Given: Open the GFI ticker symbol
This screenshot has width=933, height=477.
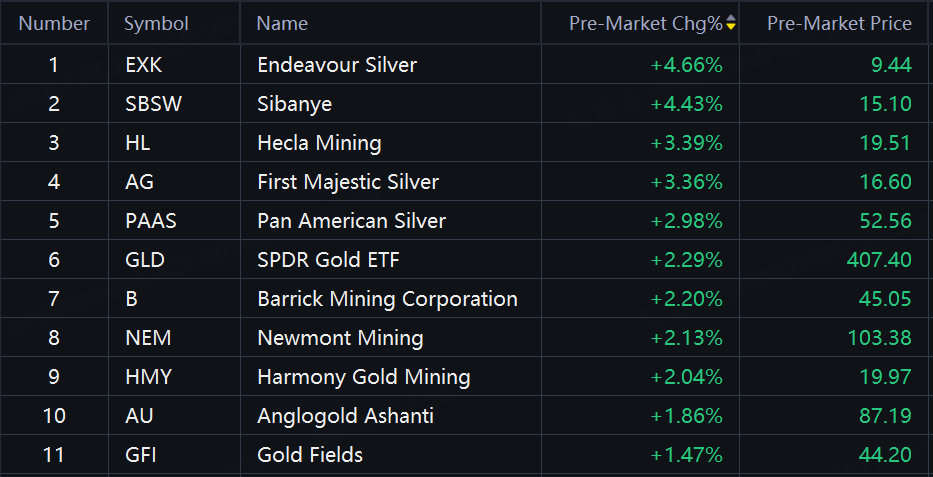Looking at the screenshot, I should coord(141,455).
